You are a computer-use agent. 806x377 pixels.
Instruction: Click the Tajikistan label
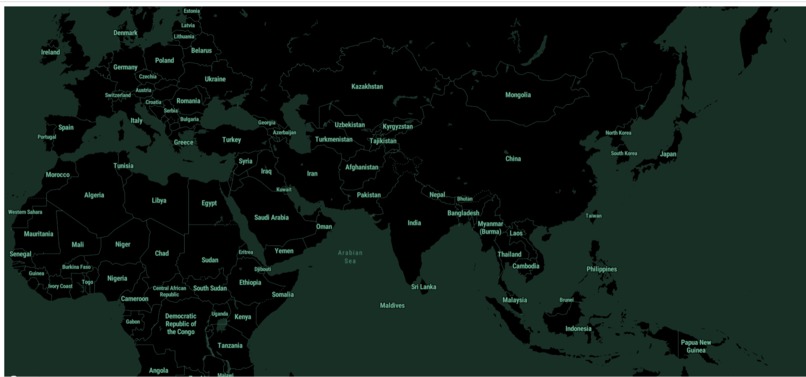coord(383,141)
